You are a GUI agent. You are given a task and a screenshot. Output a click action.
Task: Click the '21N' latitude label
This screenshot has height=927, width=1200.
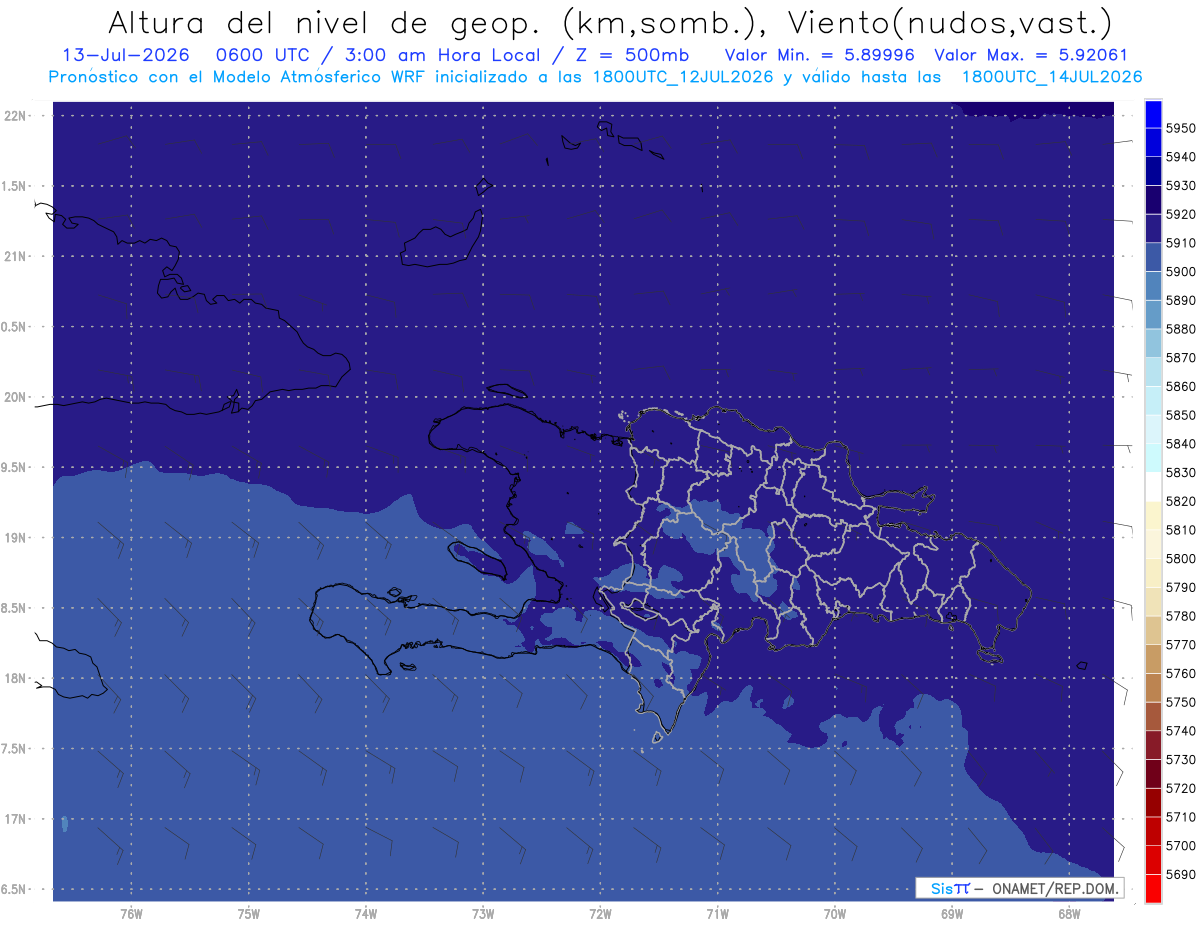pyautogui.click(x=15, y=257)
